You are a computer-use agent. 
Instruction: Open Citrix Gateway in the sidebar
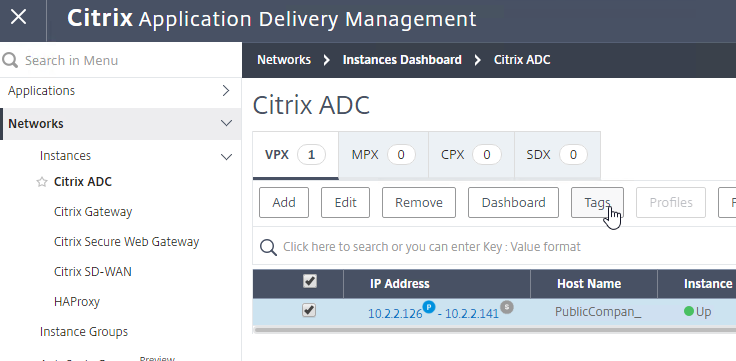(x=93, y=212)
